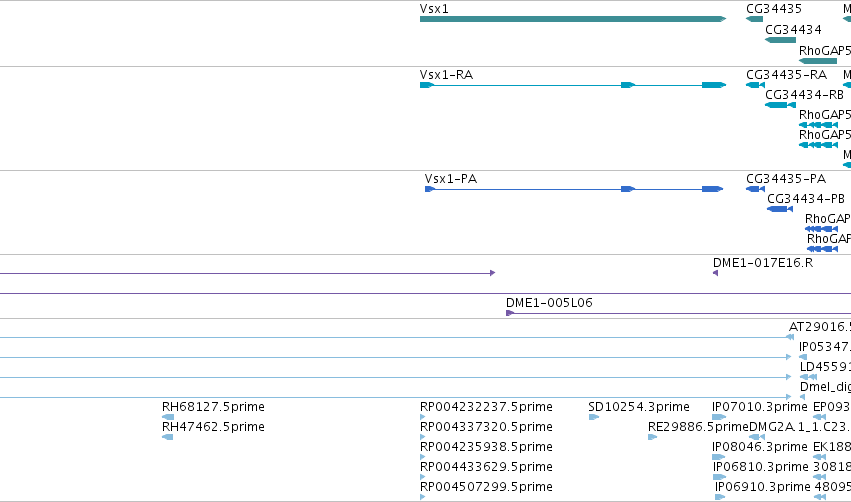This screenshot has width=851, height=502.
Task: Select the IP05347 cDNA label
Action: tap(824, 347)
